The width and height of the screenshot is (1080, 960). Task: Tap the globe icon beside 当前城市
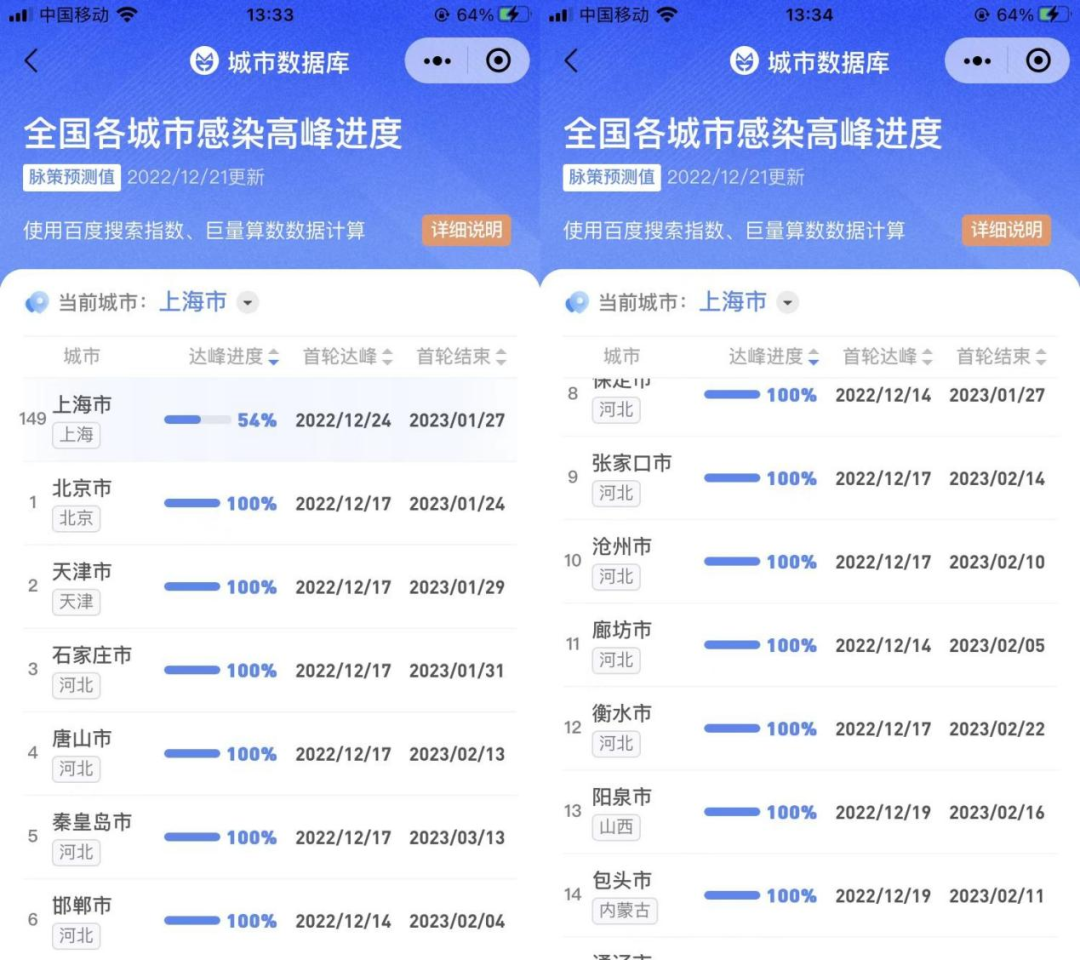tap(36, 302)
